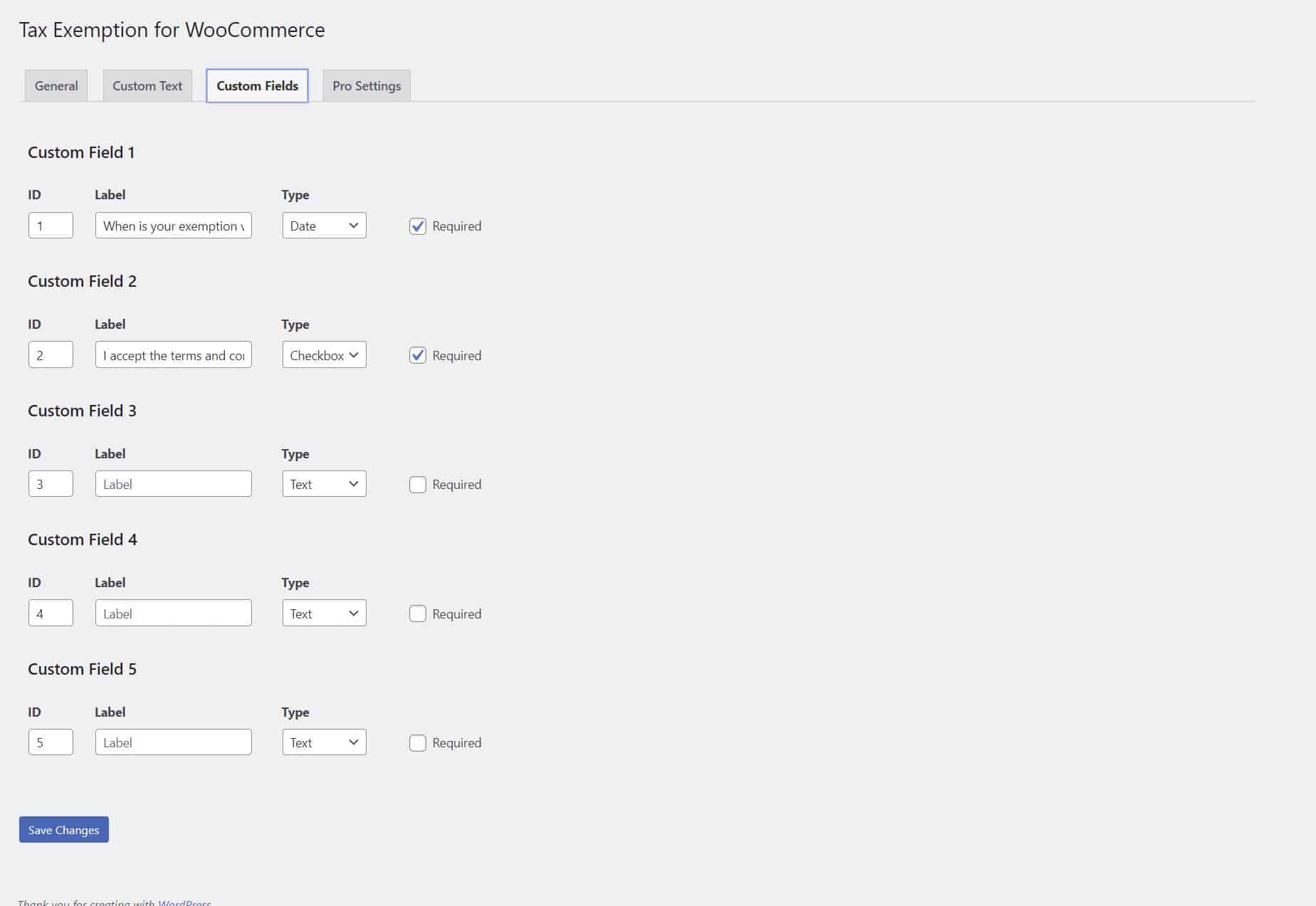Enable Required for Custom Field 4
The height and width of the screenshot is (906, 1316).
click(418, 613)
